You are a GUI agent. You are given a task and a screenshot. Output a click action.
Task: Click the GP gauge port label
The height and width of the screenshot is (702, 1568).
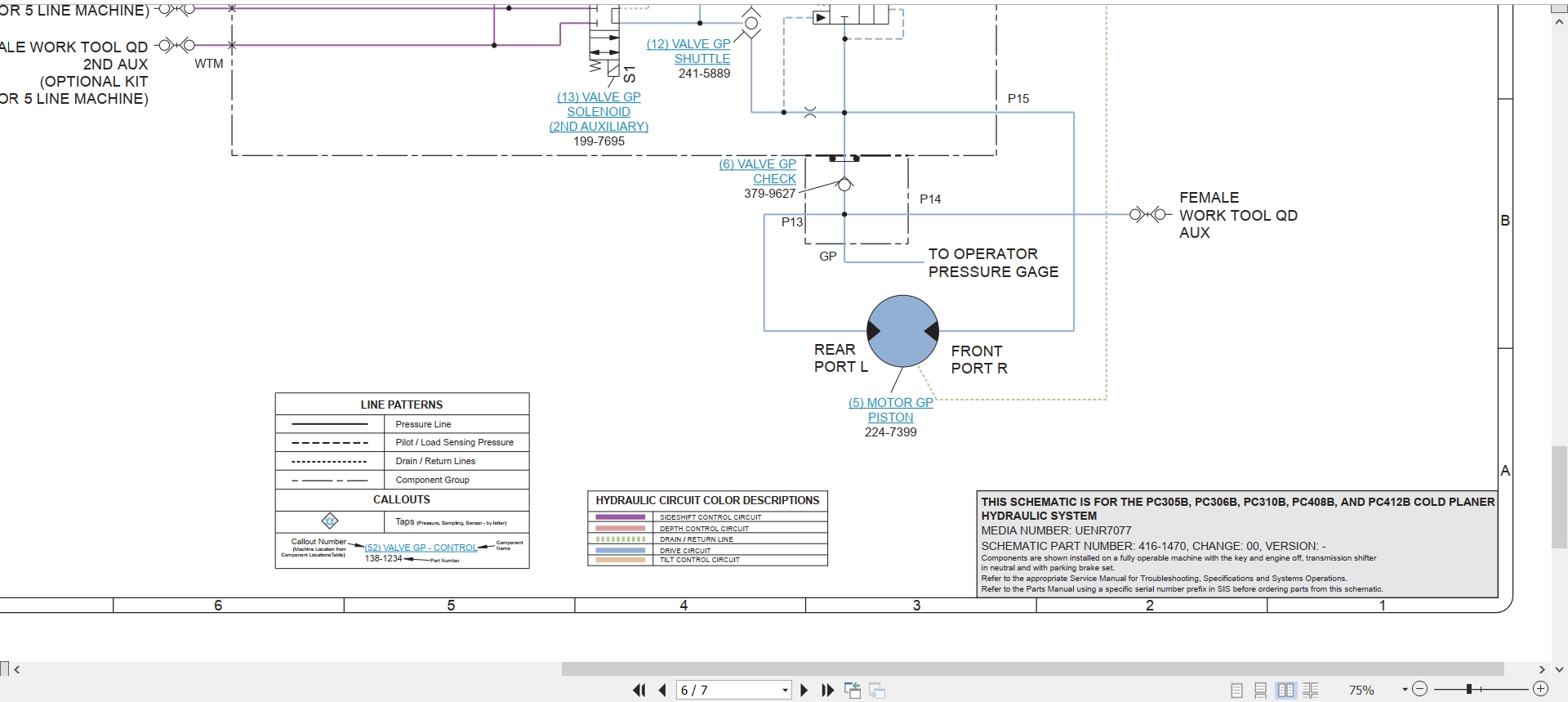click(828, 257)
